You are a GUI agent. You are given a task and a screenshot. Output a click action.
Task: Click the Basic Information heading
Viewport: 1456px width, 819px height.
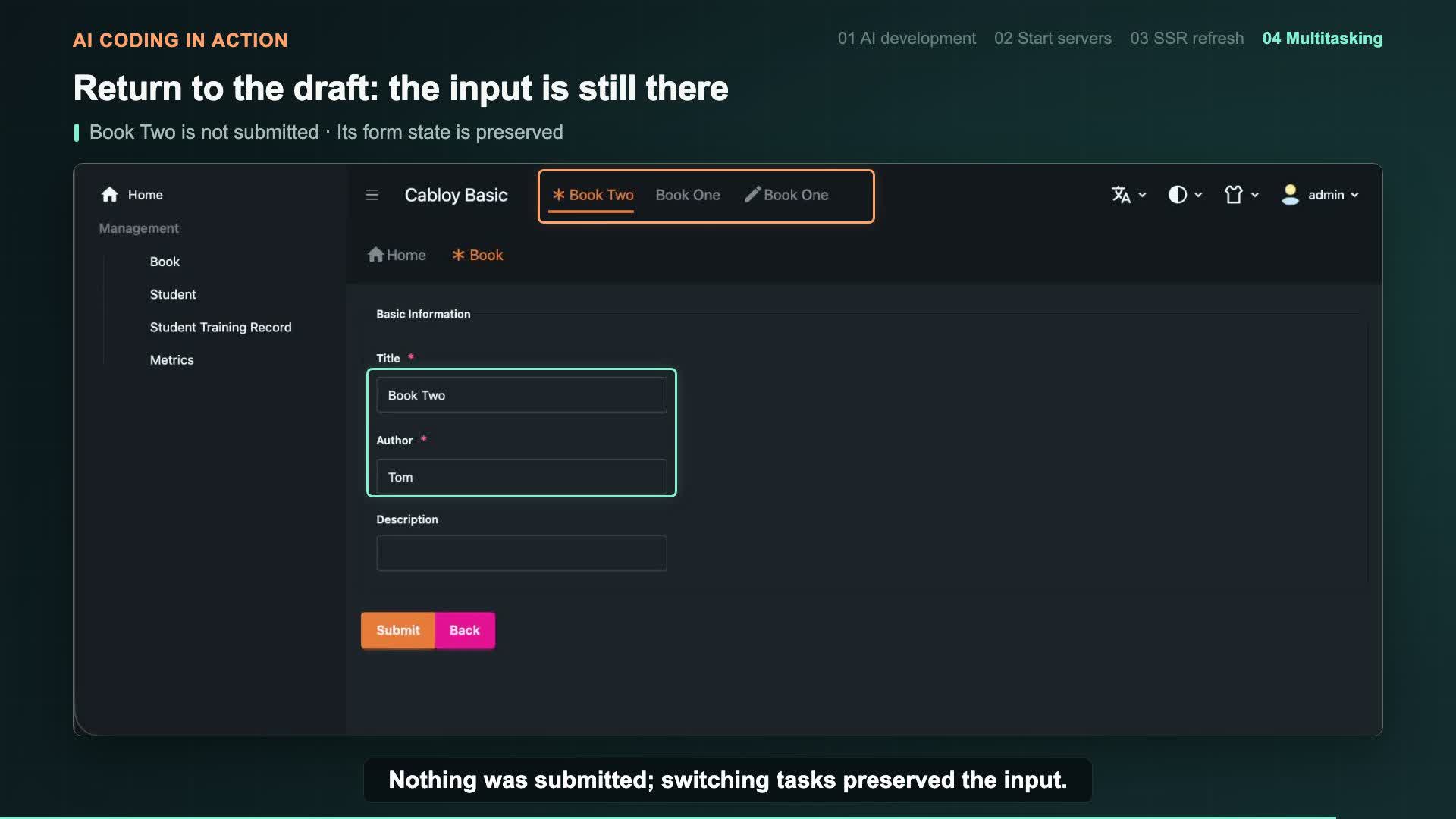[423, 314]
